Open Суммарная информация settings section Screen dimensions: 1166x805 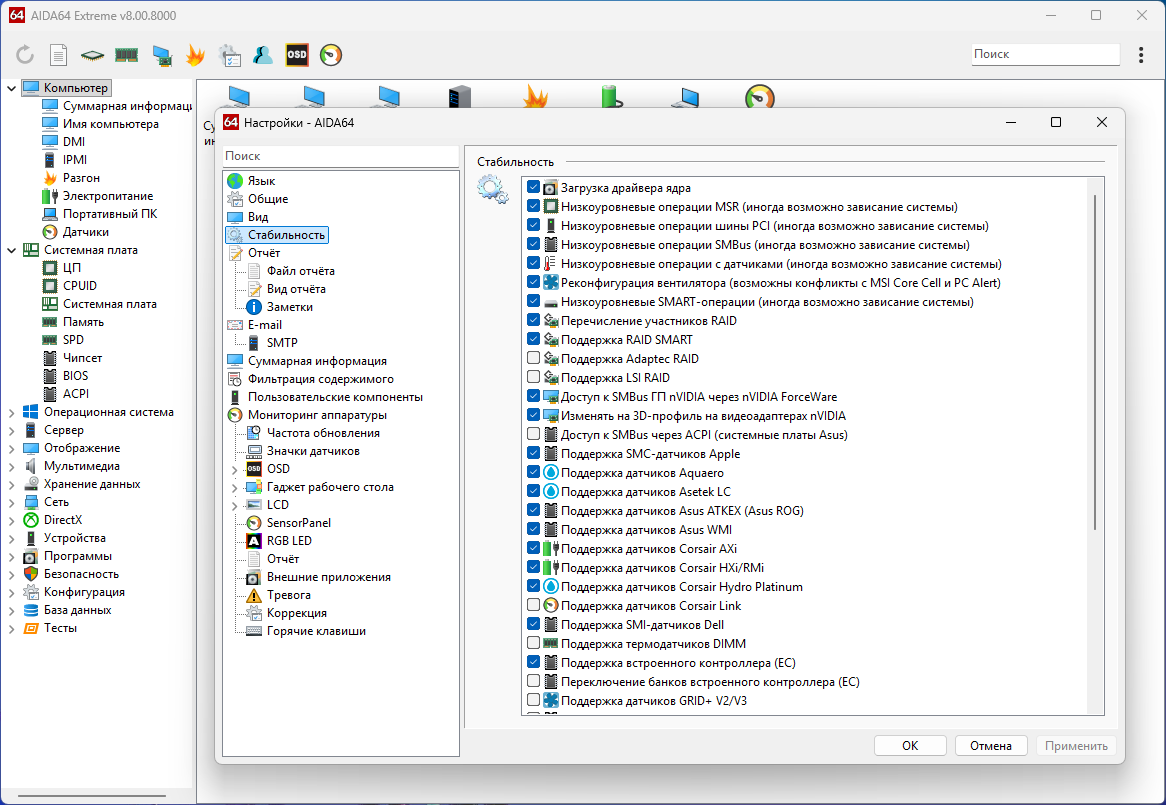(x=317, y=361)
